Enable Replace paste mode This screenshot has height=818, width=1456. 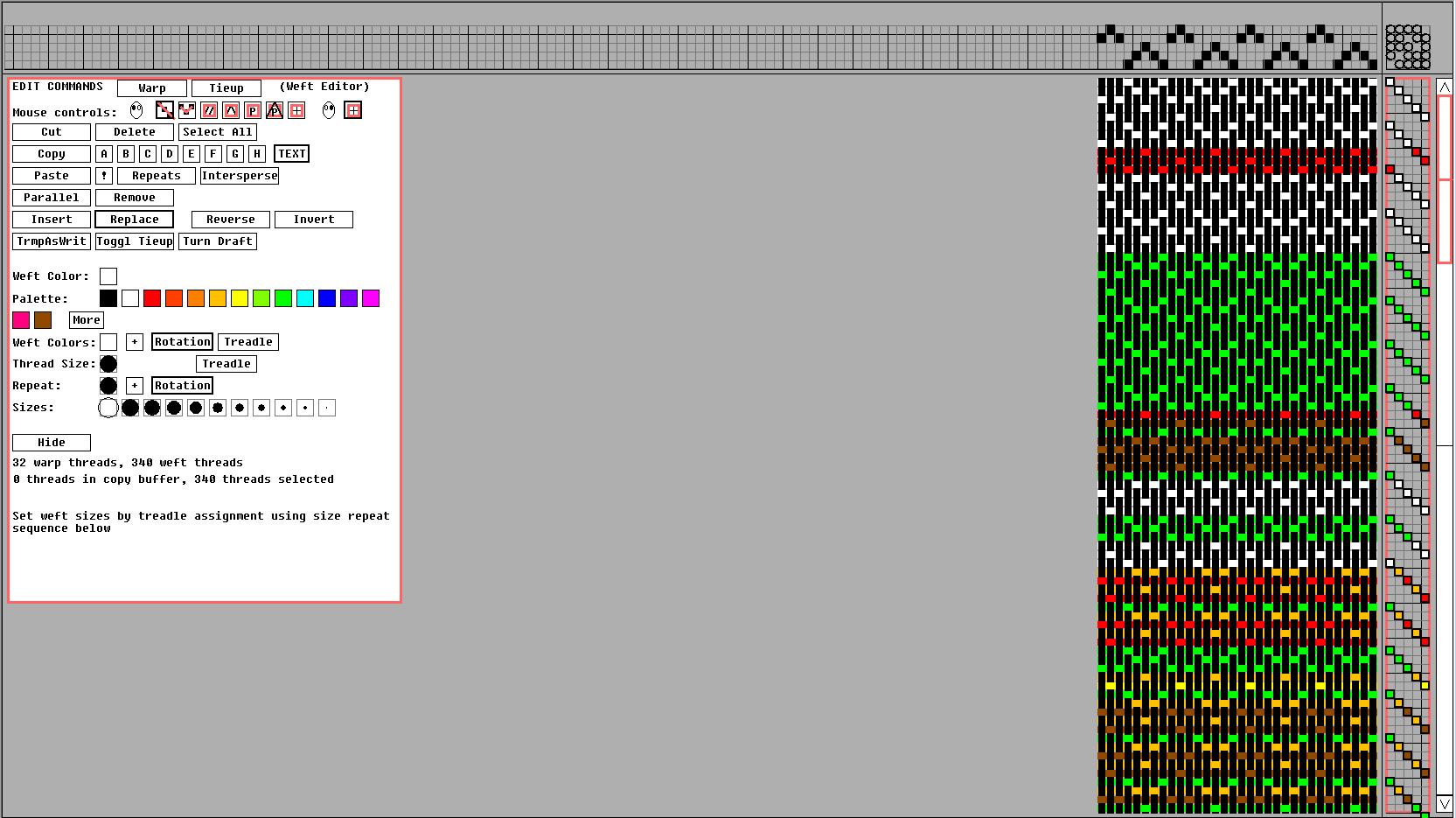[135, 220]
